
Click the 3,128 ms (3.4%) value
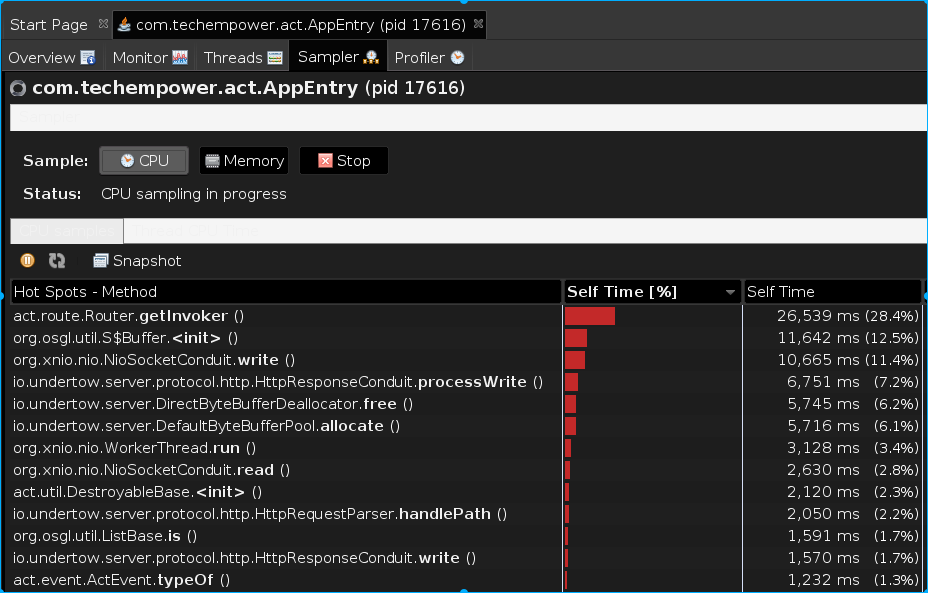click(853, 447)
